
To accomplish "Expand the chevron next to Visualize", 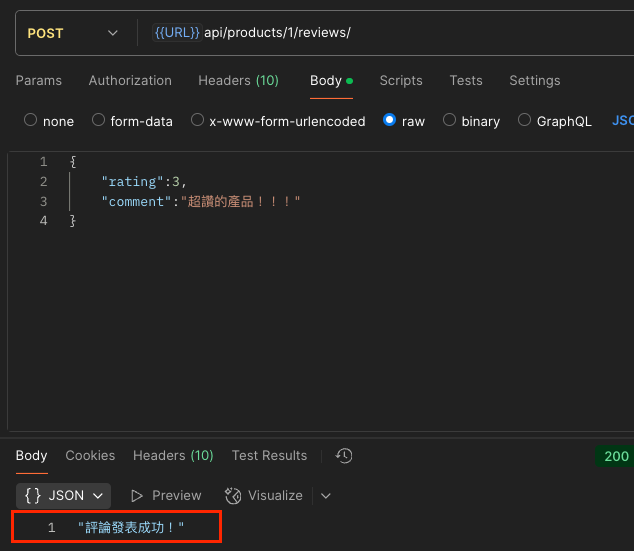I will [x=326, y=495].
